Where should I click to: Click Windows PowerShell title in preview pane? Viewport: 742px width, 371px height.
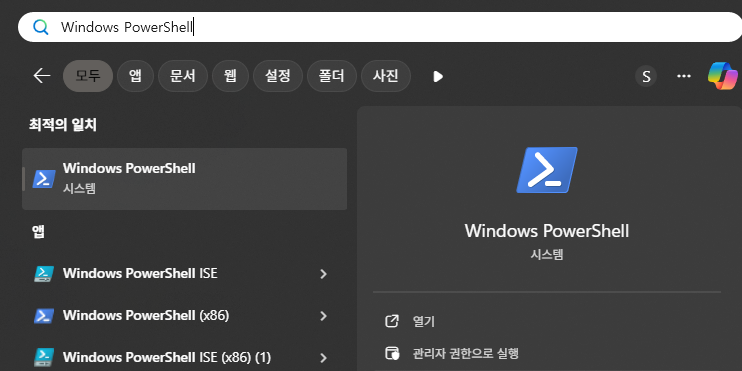click(x=547, y=231)
